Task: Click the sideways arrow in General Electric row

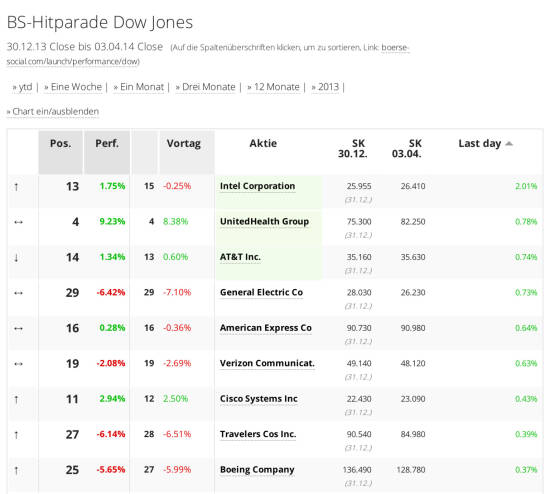Action: (x=18, y=293)
